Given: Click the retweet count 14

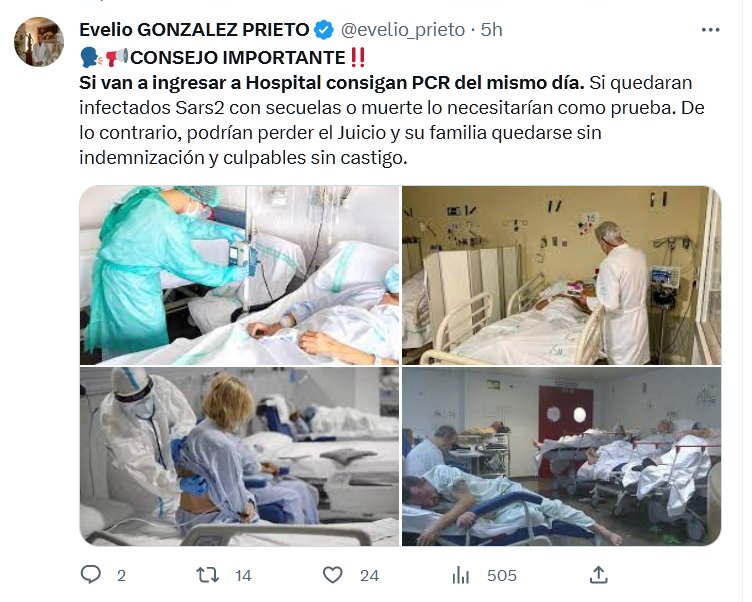Looking at the screenshot, I should pyautogui.click(x=243, y=575).
